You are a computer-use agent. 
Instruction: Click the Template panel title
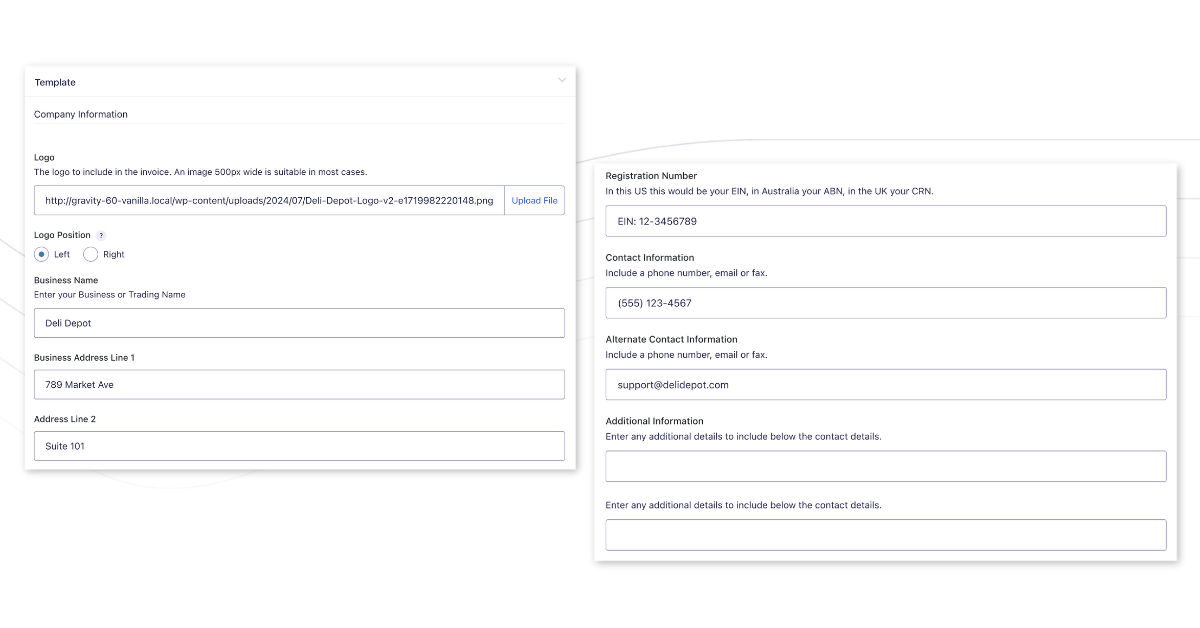pos(55,82)
